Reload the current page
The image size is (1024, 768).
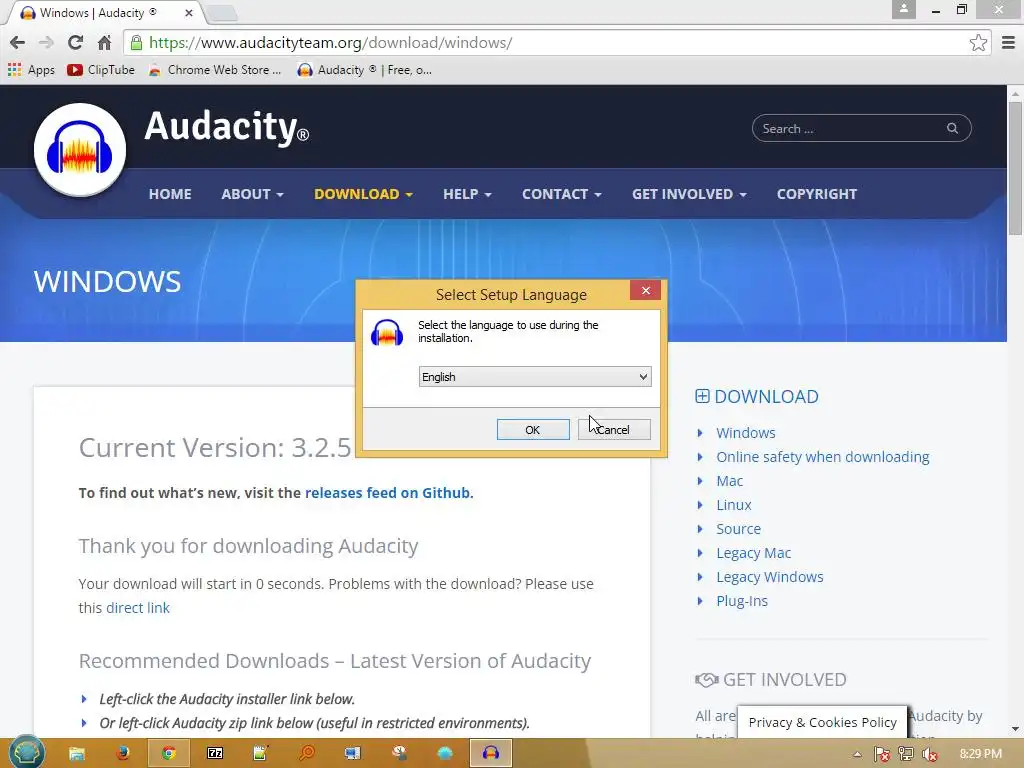click(x=75, y=43)
